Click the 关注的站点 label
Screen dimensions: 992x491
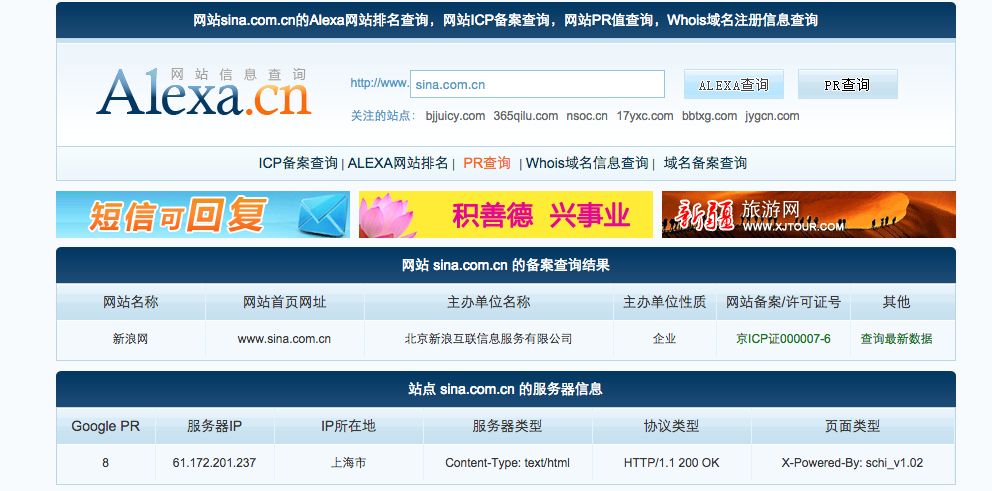pyautogui.click(x=383, y=116)
